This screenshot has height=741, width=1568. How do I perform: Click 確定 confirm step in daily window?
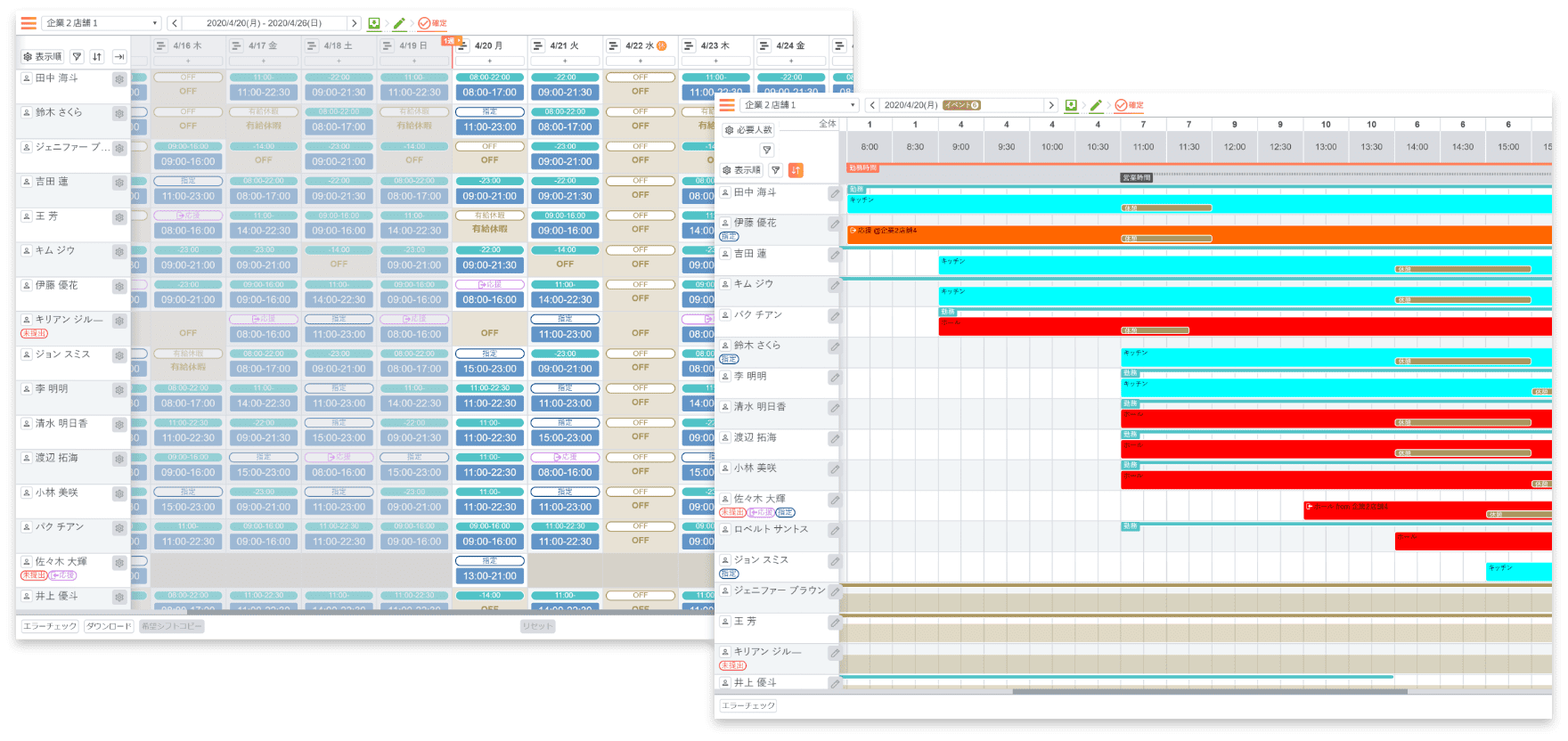(x=1130, y=105)
